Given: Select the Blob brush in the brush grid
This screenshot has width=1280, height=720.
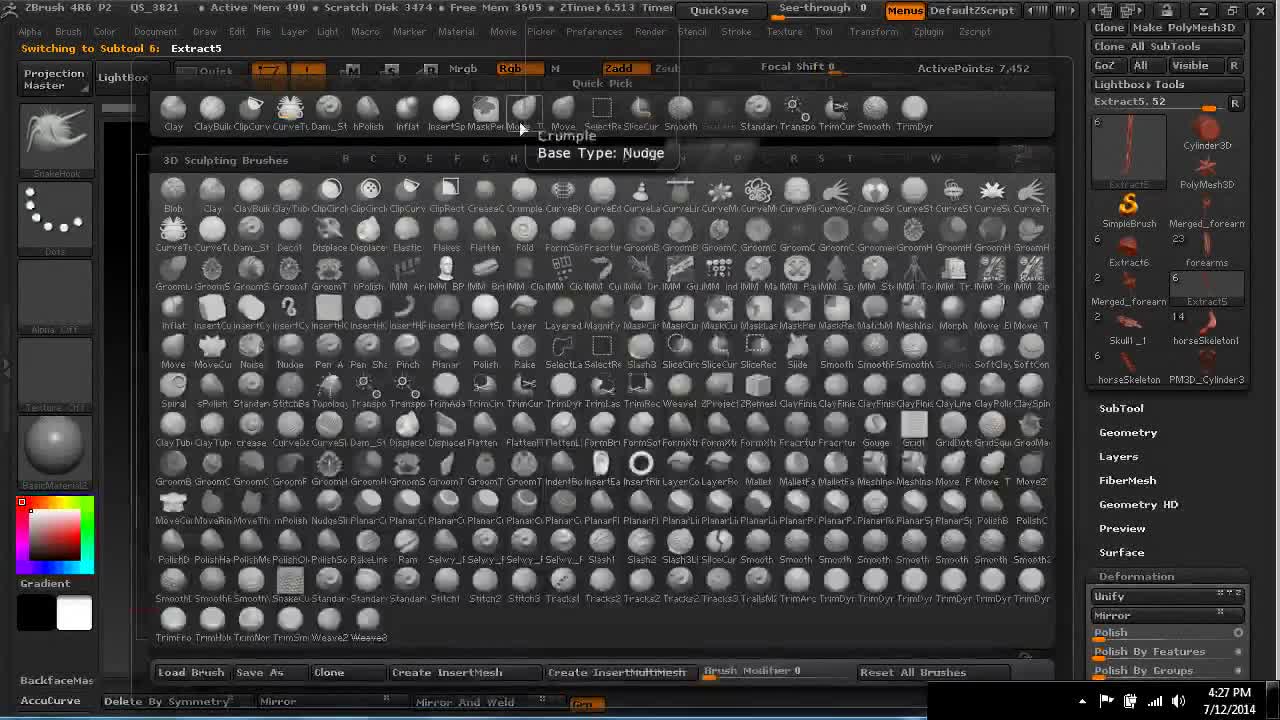Looking at the screenshot, I should 173,194.
